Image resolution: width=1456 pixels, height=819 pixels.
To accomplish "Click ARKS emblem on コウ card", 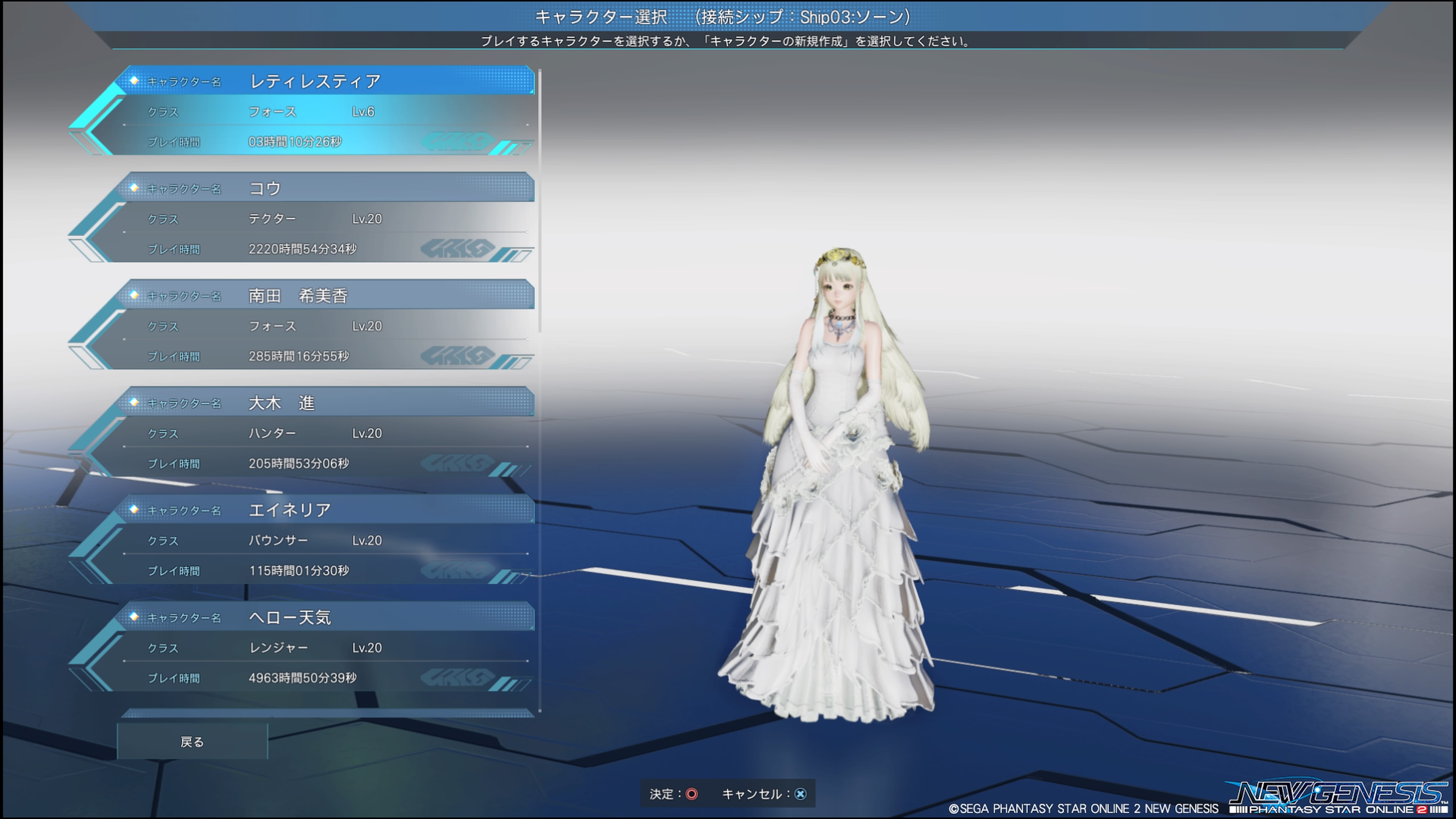I will coord(458,249).
